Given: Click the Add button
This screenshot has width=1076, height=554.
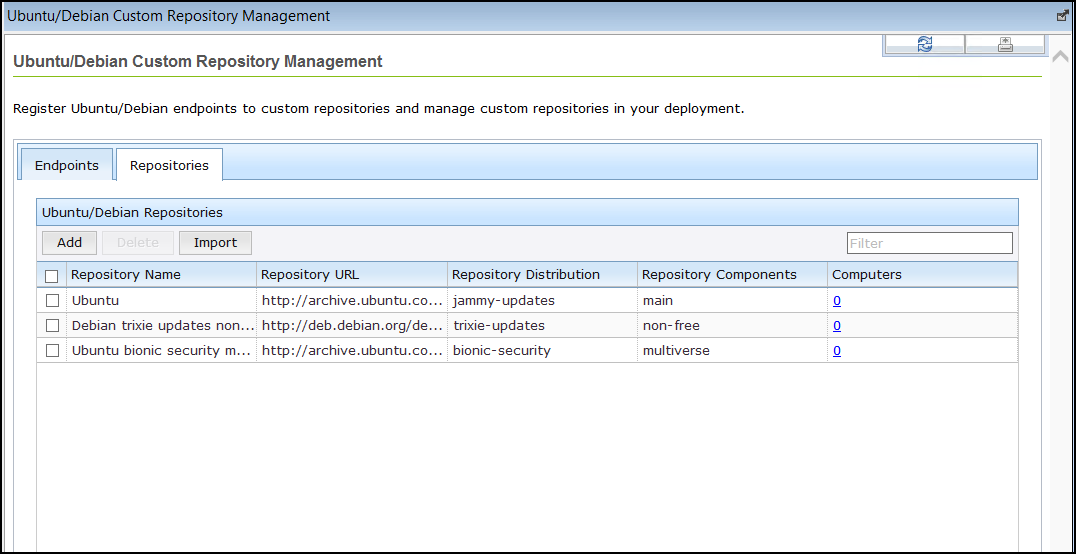Looking at the screenshot, I should [x=69, y=242].
